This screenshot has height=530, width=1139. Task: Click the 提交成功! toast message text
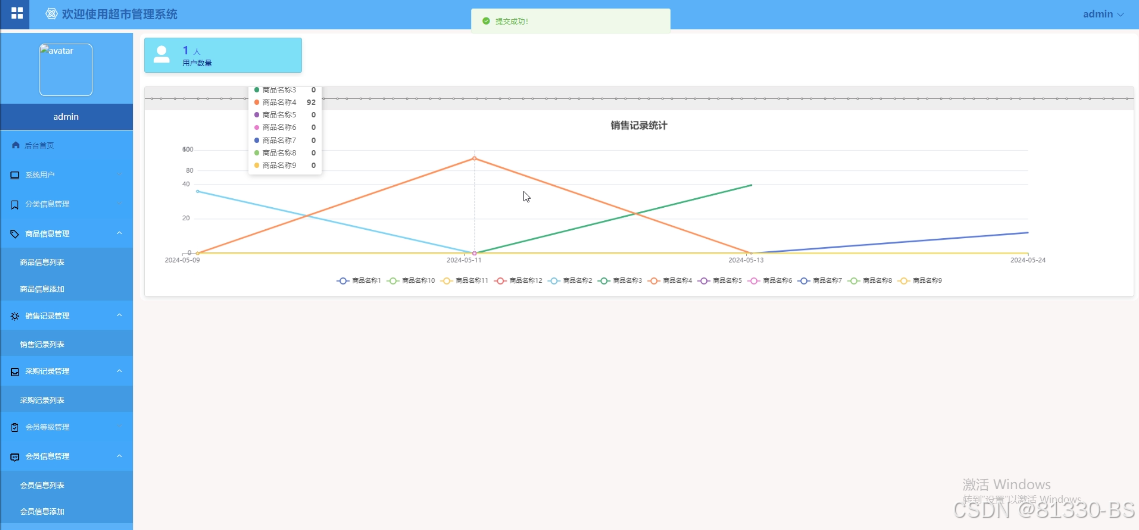(512, 21)
